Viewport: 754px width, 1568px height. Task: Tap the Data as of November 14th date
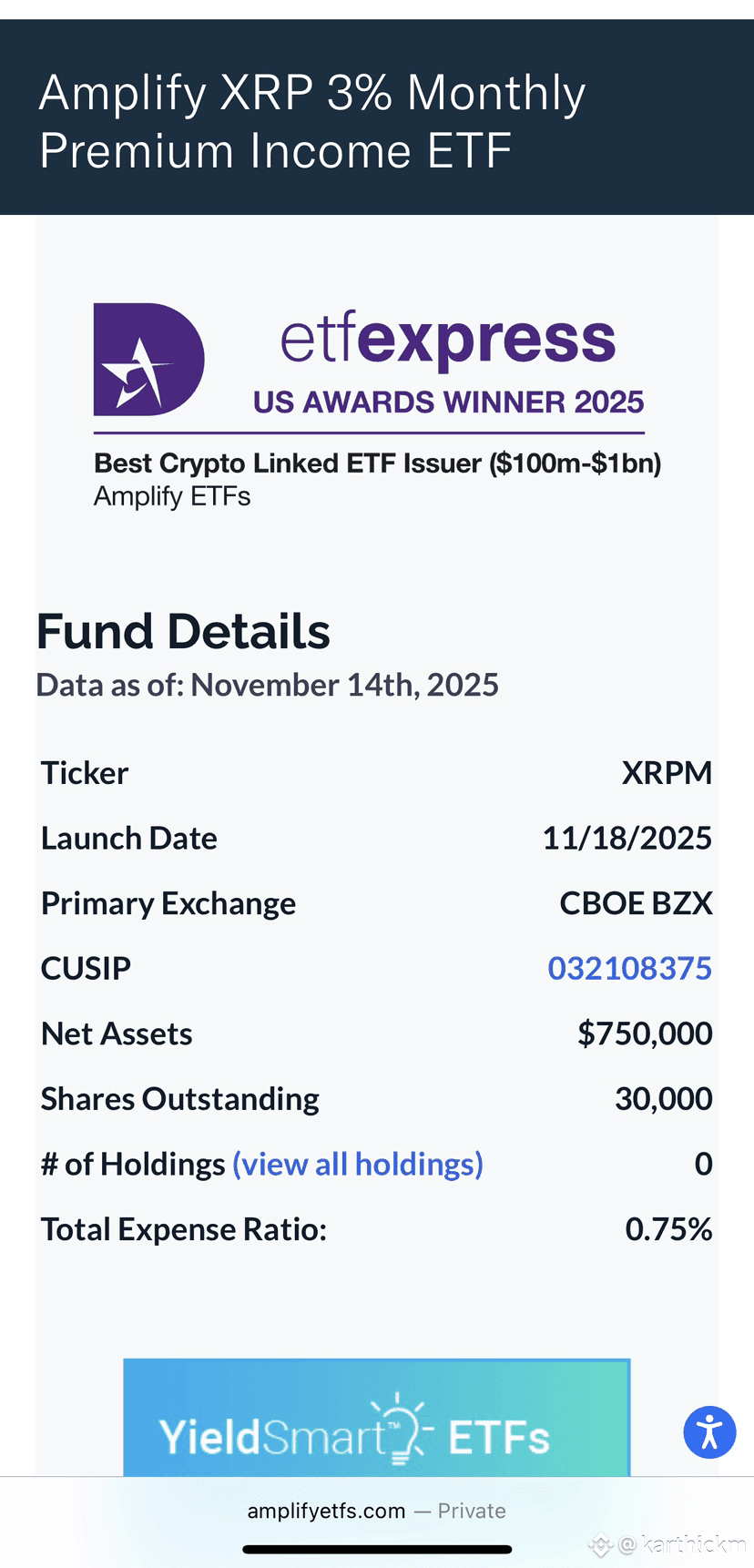[267, 685]
